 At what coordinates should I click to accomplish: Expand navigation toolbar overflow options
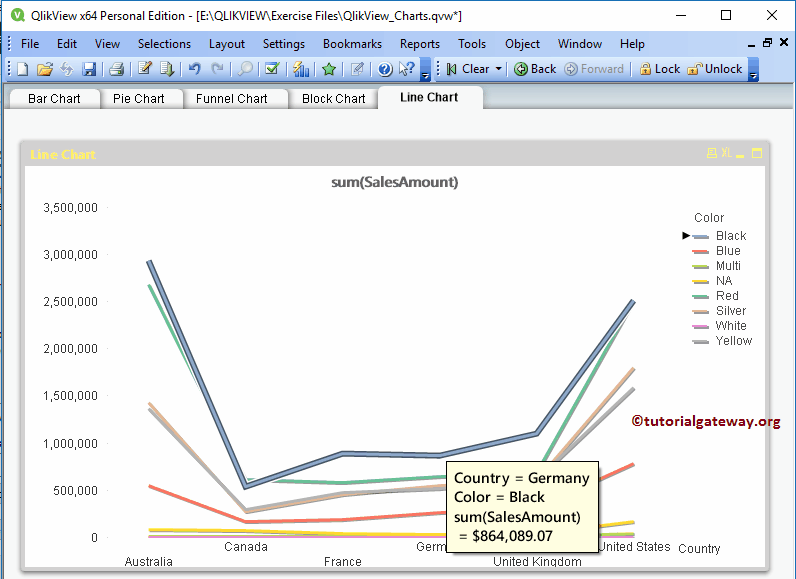(x=753, y=70)
